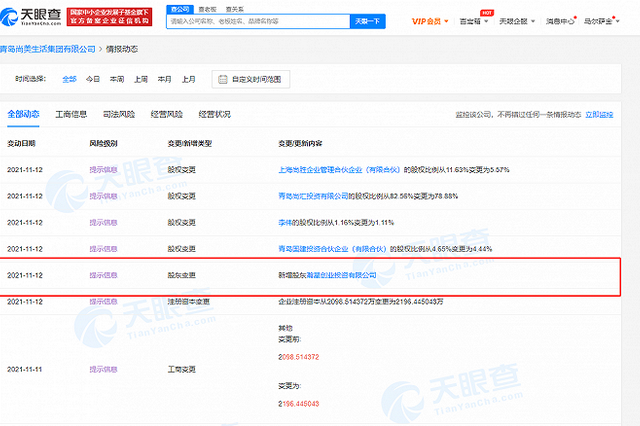This screenshot has height=426, width=640.
Task: Filter time by 上月
Action: (x=189, y=79)
